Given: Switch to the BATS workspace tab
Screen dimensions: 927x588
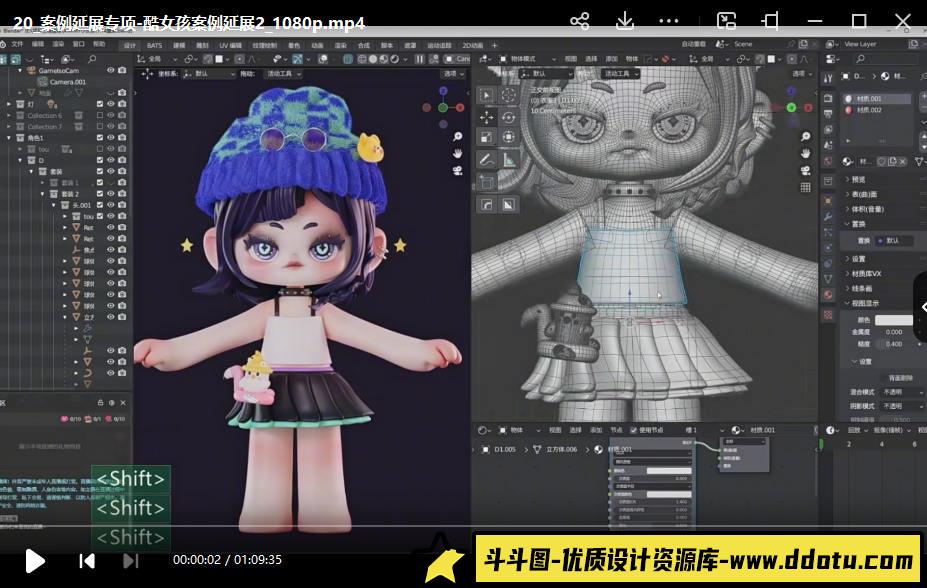Looking at the screenshot, I should pyautogui.click(x=154, y=46).
